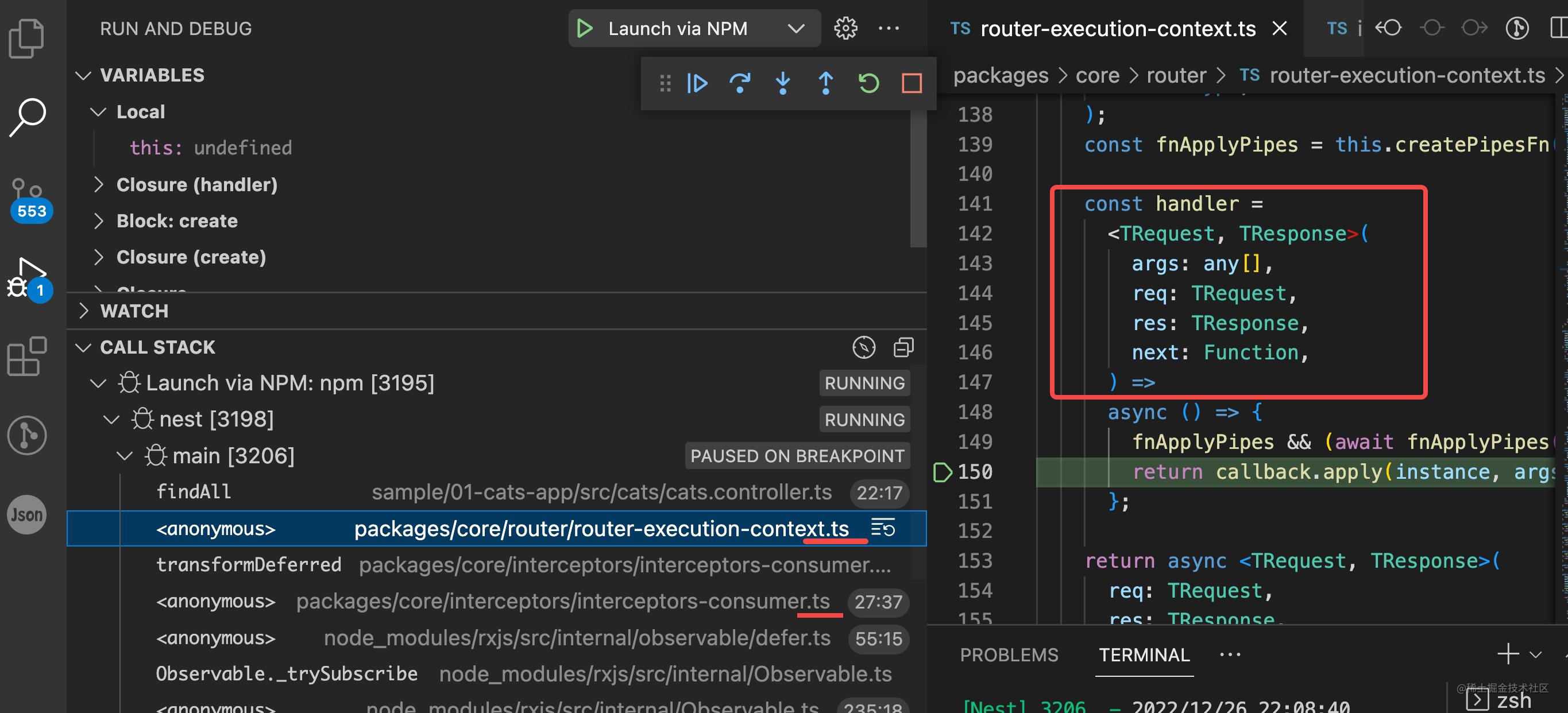Screen dimensions: 1568x713
Task: Expand the WATCH section
Action: pos(83,311)
